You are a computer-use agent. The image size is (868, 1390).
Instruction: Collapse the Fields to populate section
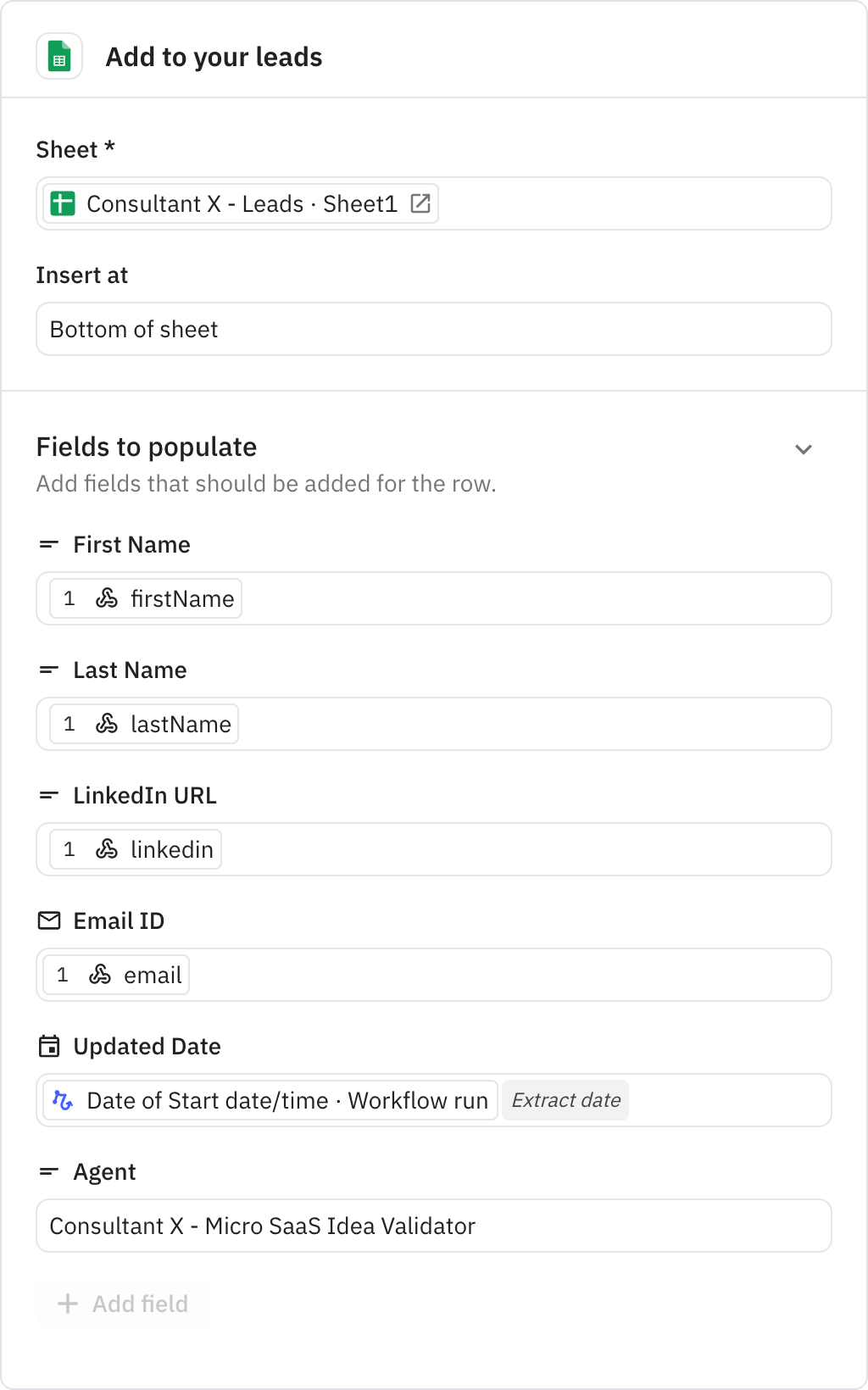(x=804, y=449)
